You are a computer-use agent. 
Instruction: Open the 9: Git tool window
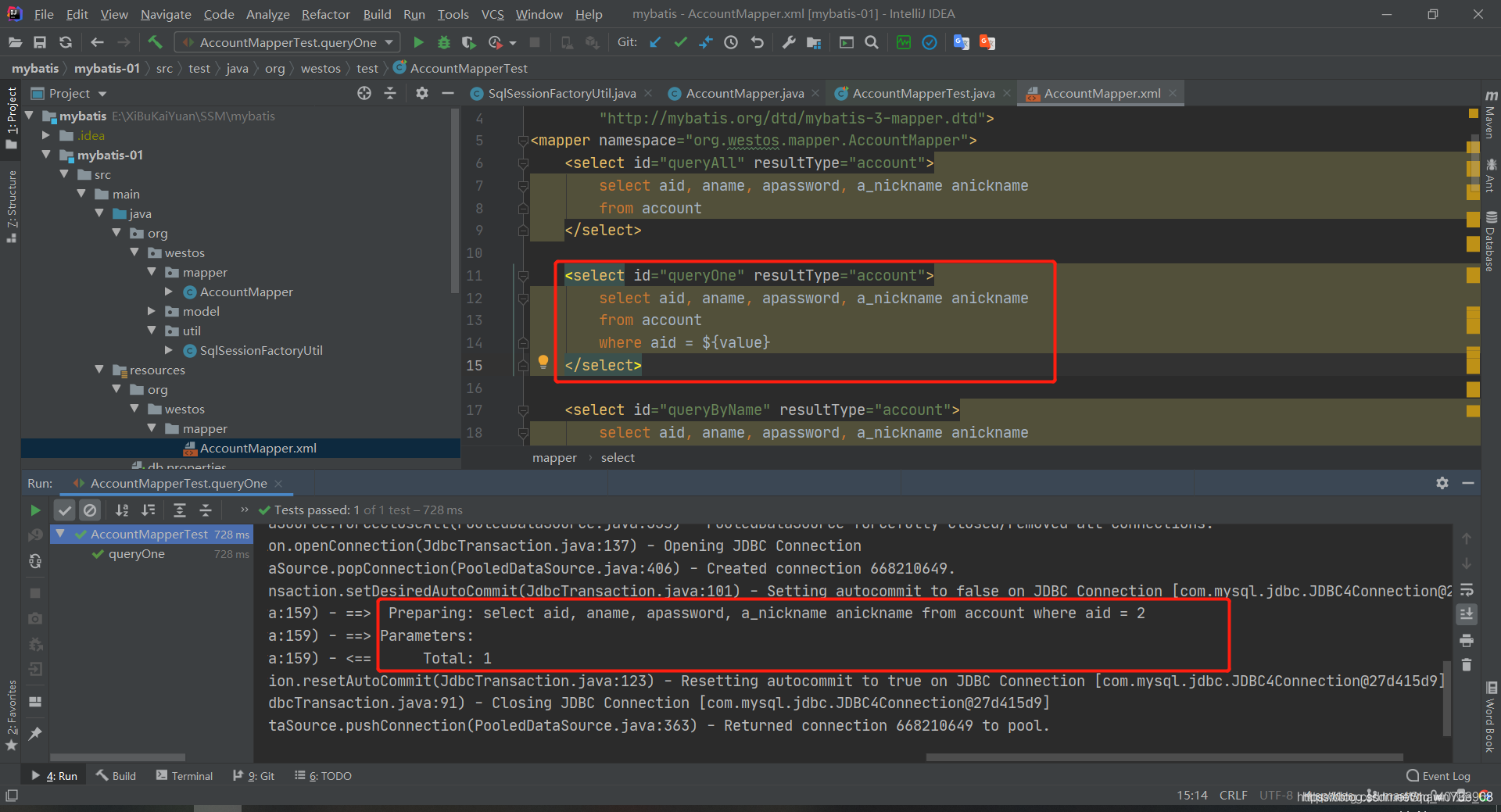[254, 776]
